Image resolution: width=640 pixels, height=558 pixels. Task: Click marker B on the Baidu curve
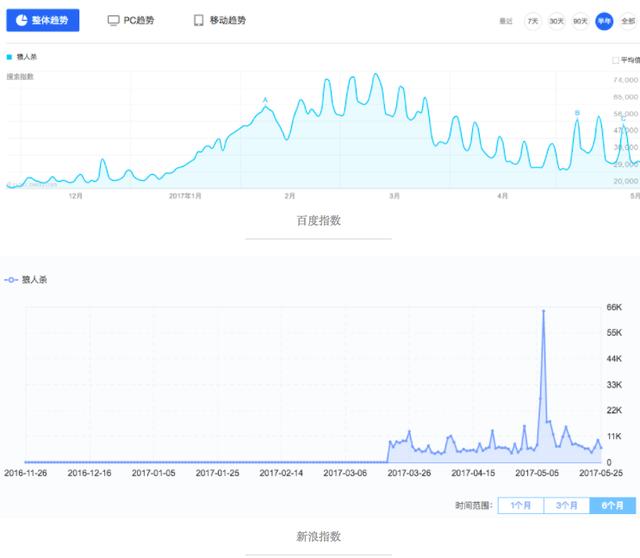577,113
